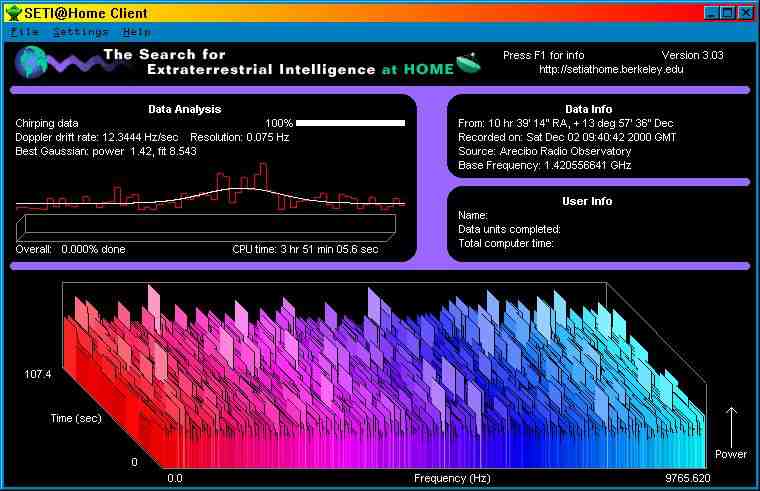Open the Settings menu
This screenshot has height=491, width=760.
tap(80, 32)
